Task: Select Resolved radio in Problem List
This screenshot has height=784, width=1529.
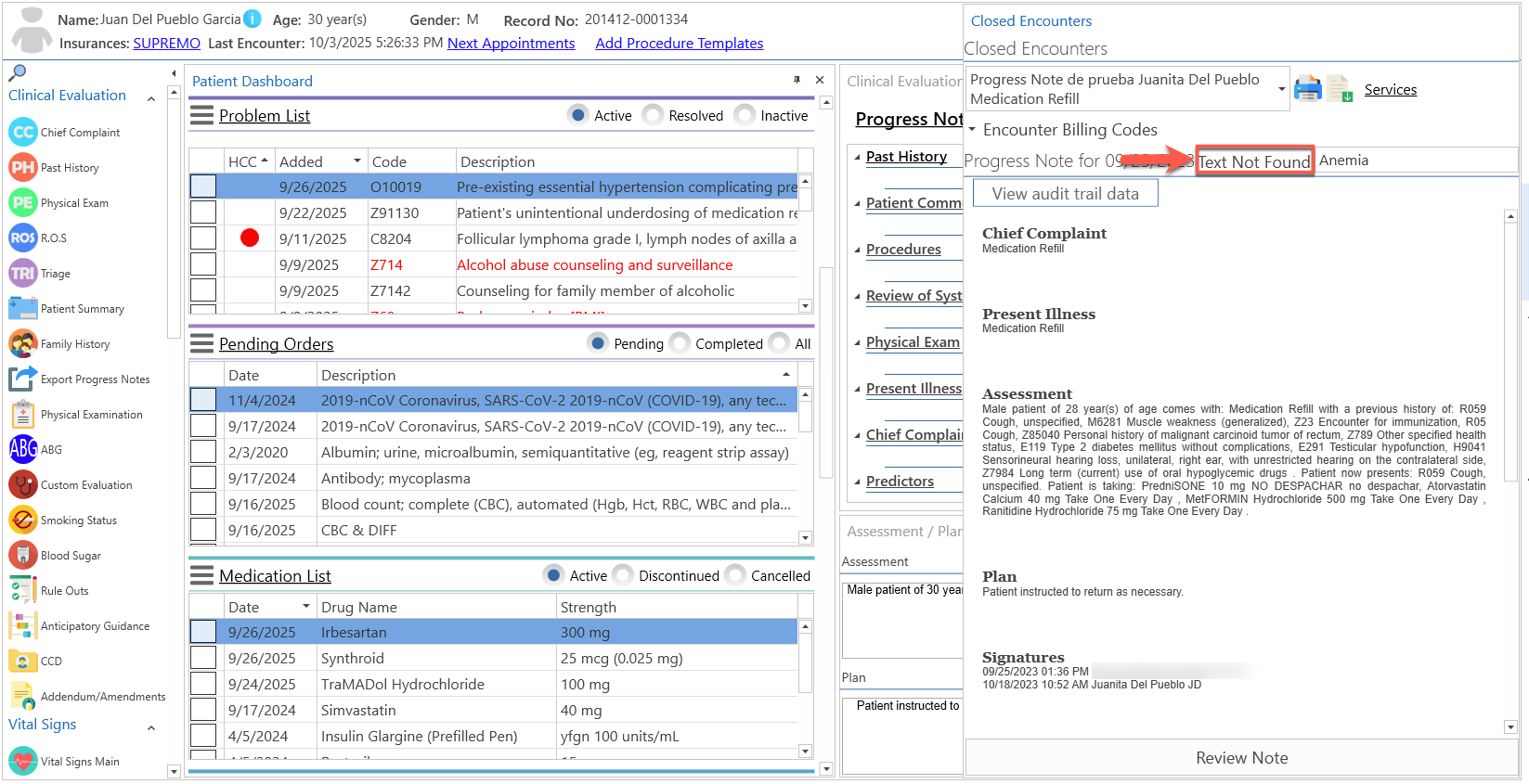Action: (654, 115)
